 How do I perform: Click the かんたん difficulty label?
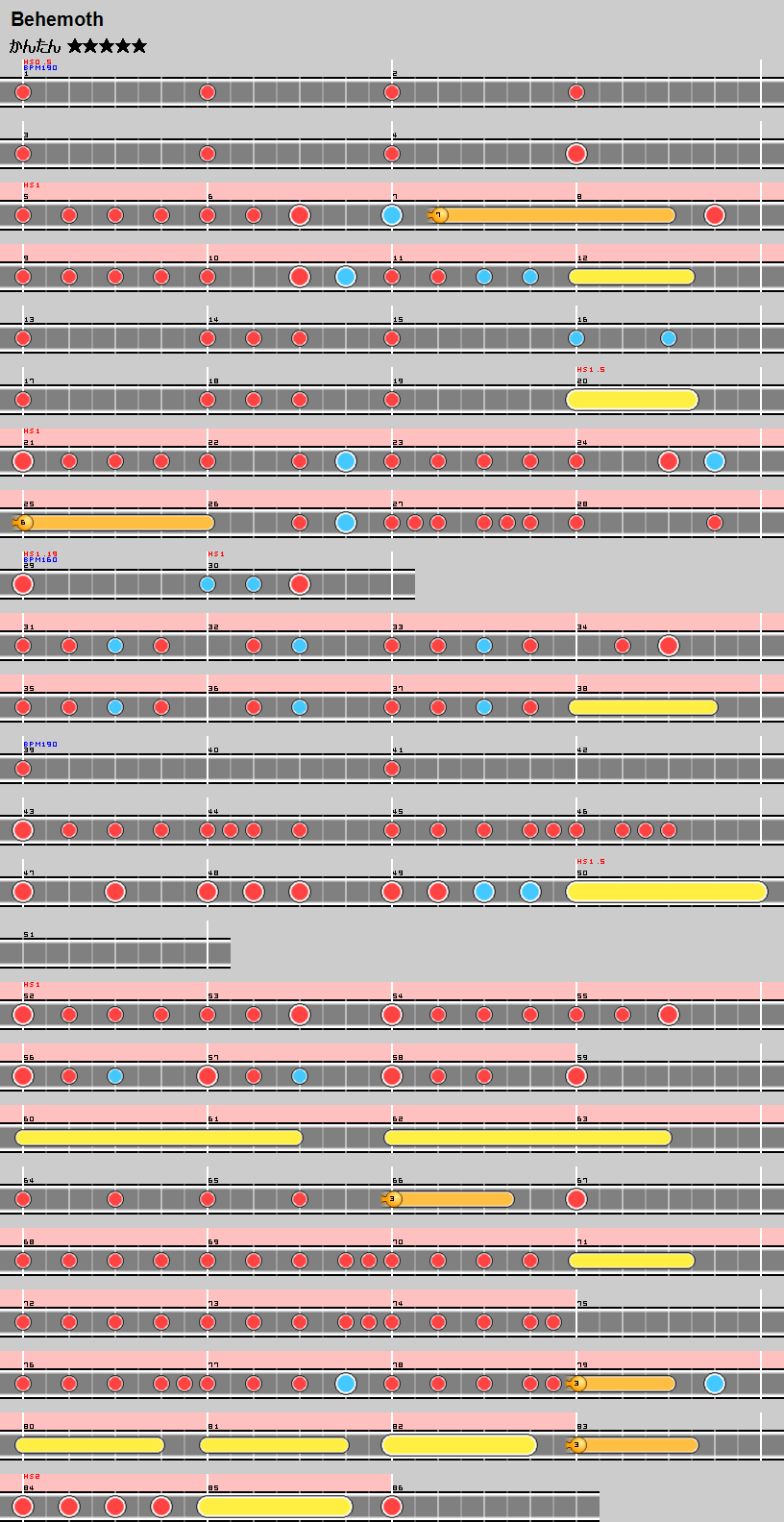pos(35,46)
